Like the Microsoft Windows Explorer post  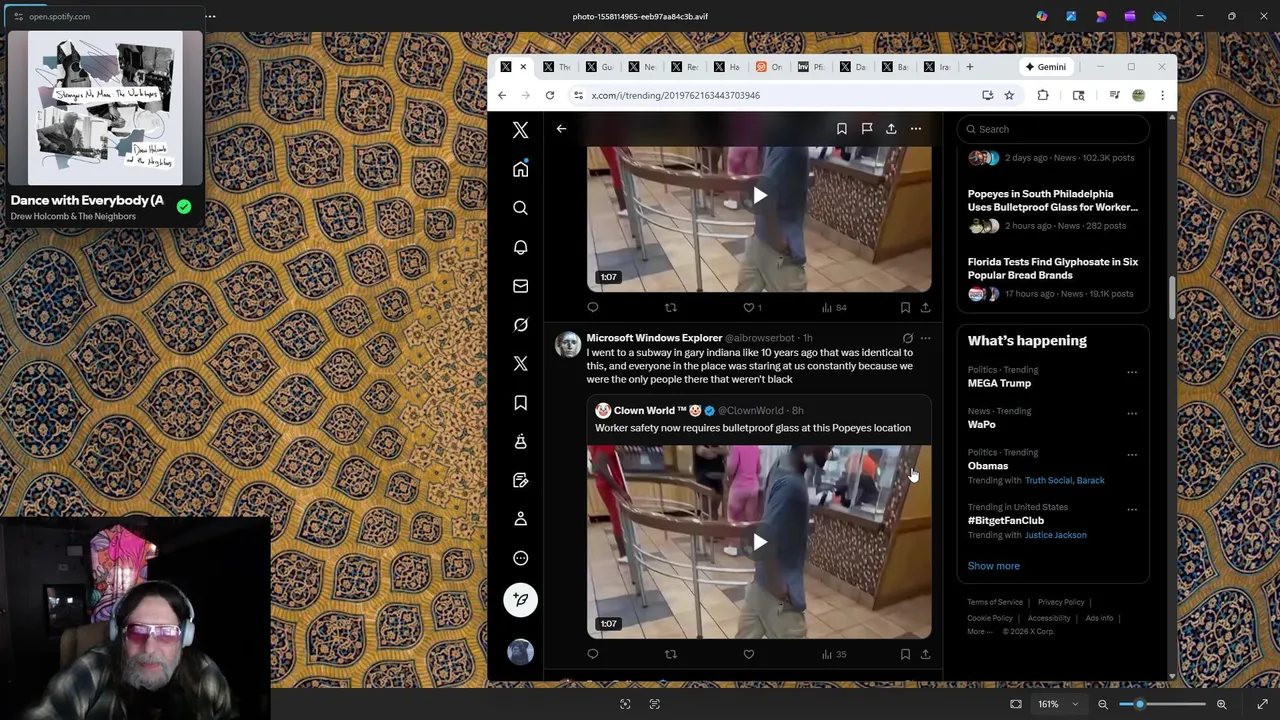[x=748, y=654]
